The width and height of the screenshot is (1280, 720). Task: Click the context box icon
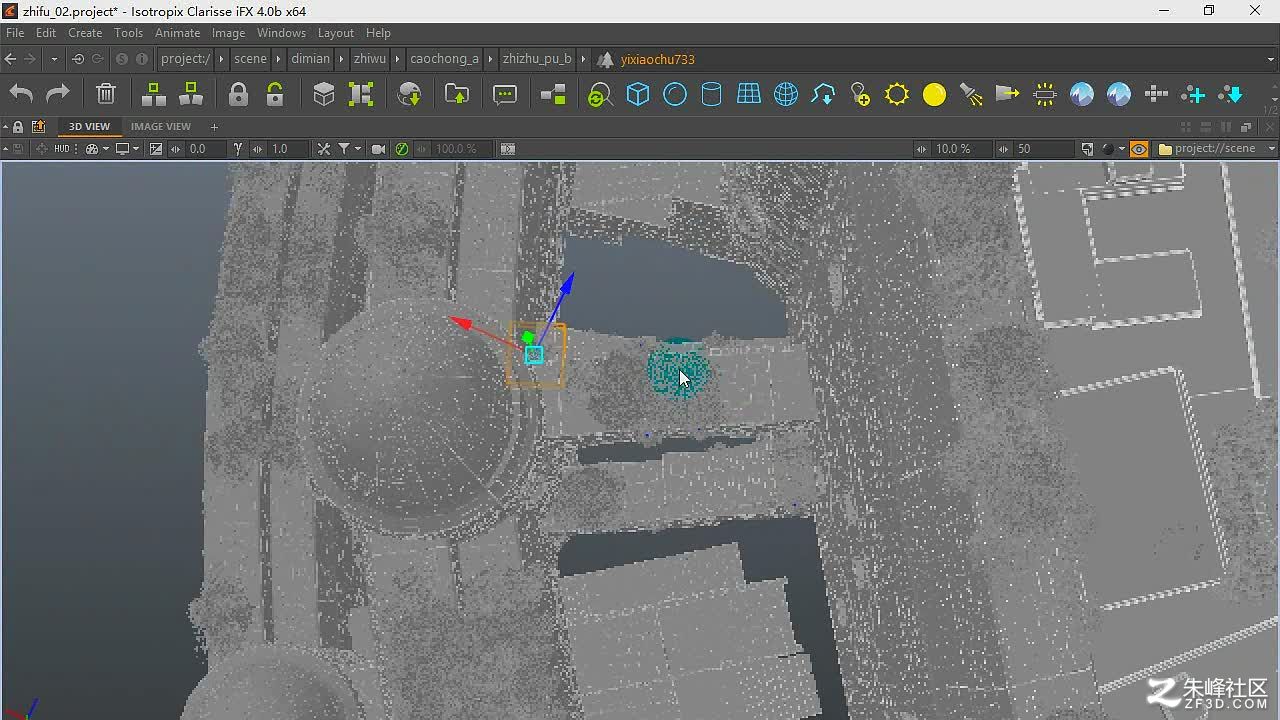click(324, 94)
